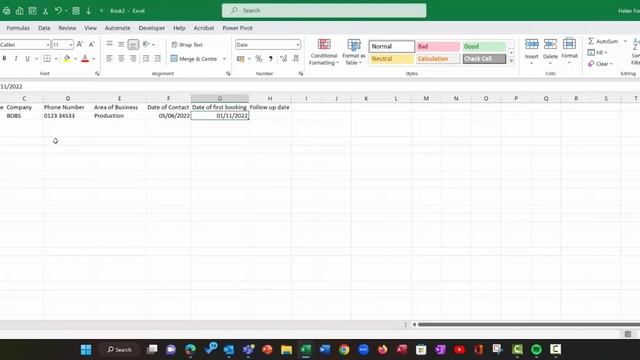The image size is (640, 360).
Task: Open borders dropdown arrow
Action: (x=56, y=59)
